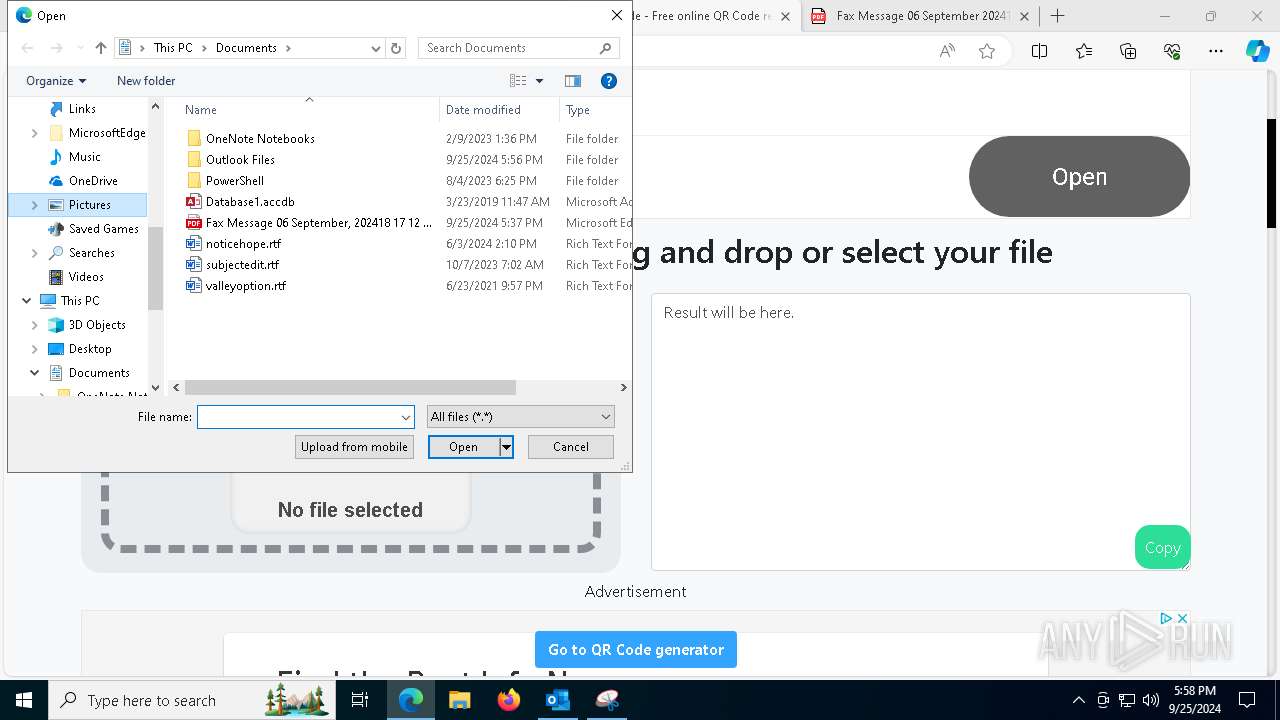Viewport: 1280px width, 720px height.
Task: Click Upload from mobile button
Action: pyautogui.click(x=354, y=447)
